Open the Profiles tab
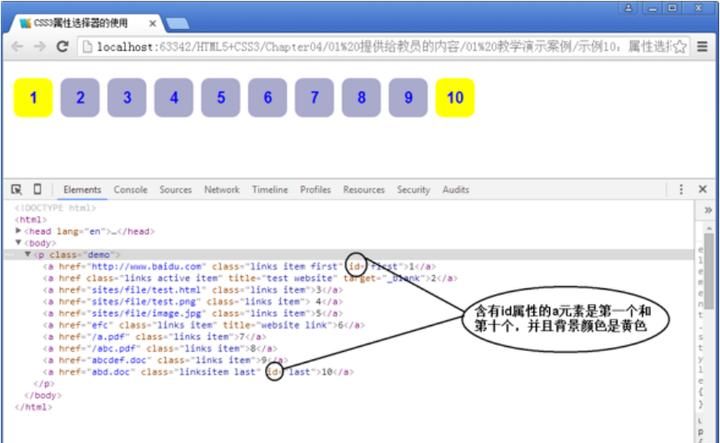The width and height of the screenshot is (720, 443). [x=315, y=190]
